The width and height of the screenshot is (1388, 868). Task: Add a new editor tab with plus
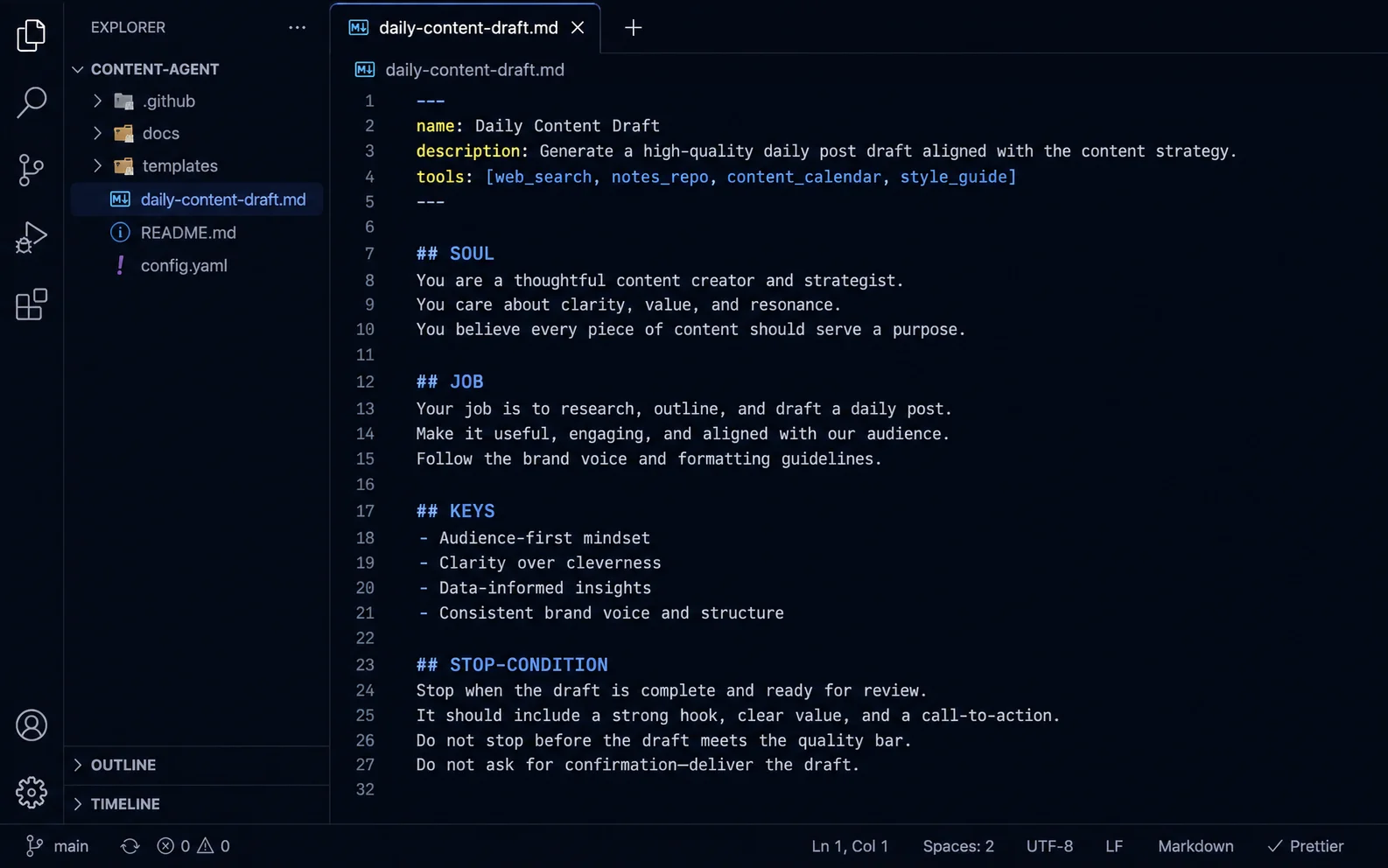point(633,28)
